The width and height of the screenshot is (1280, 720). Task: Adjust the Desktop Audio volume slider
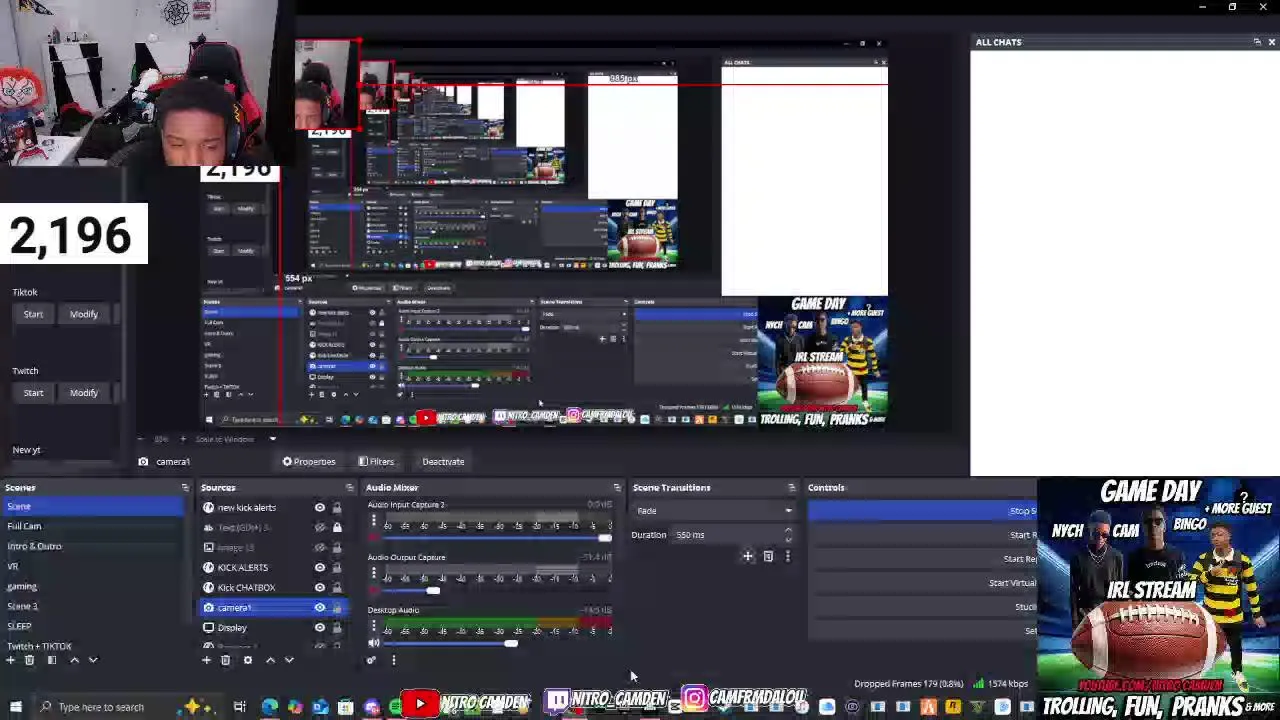click(x=511, y=644)
